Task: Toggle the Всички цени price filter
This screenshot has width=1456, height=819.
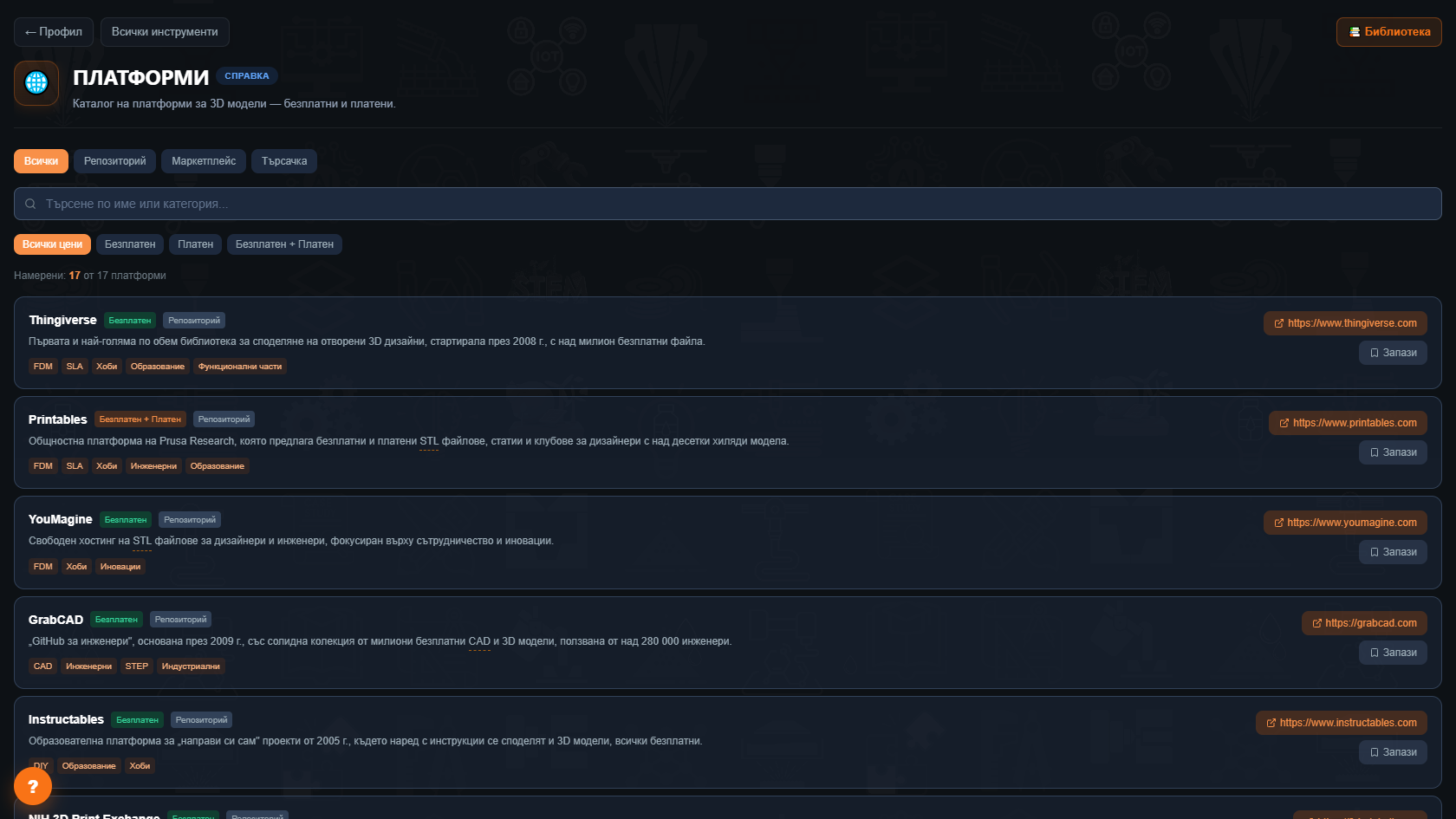Action: pos(52,244)
